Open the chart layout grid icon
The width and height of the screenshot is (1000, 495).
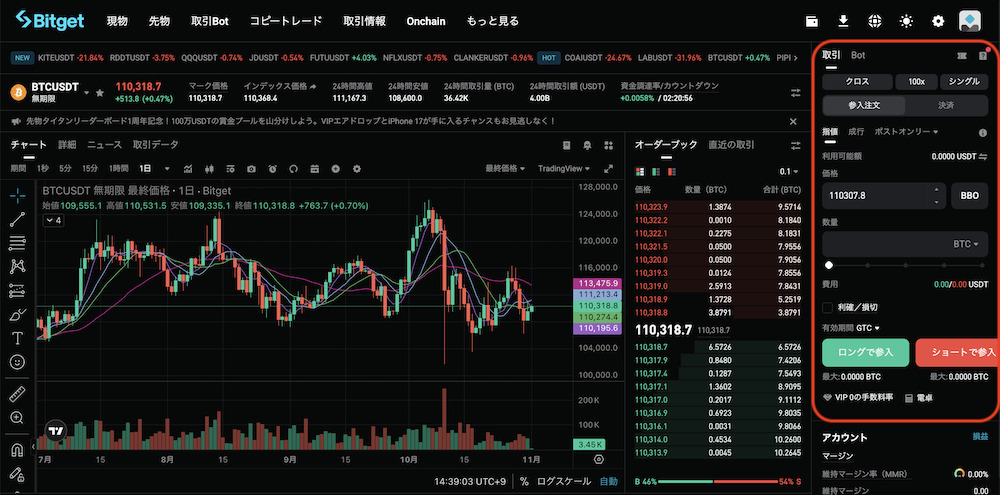[x=608, y=145]
